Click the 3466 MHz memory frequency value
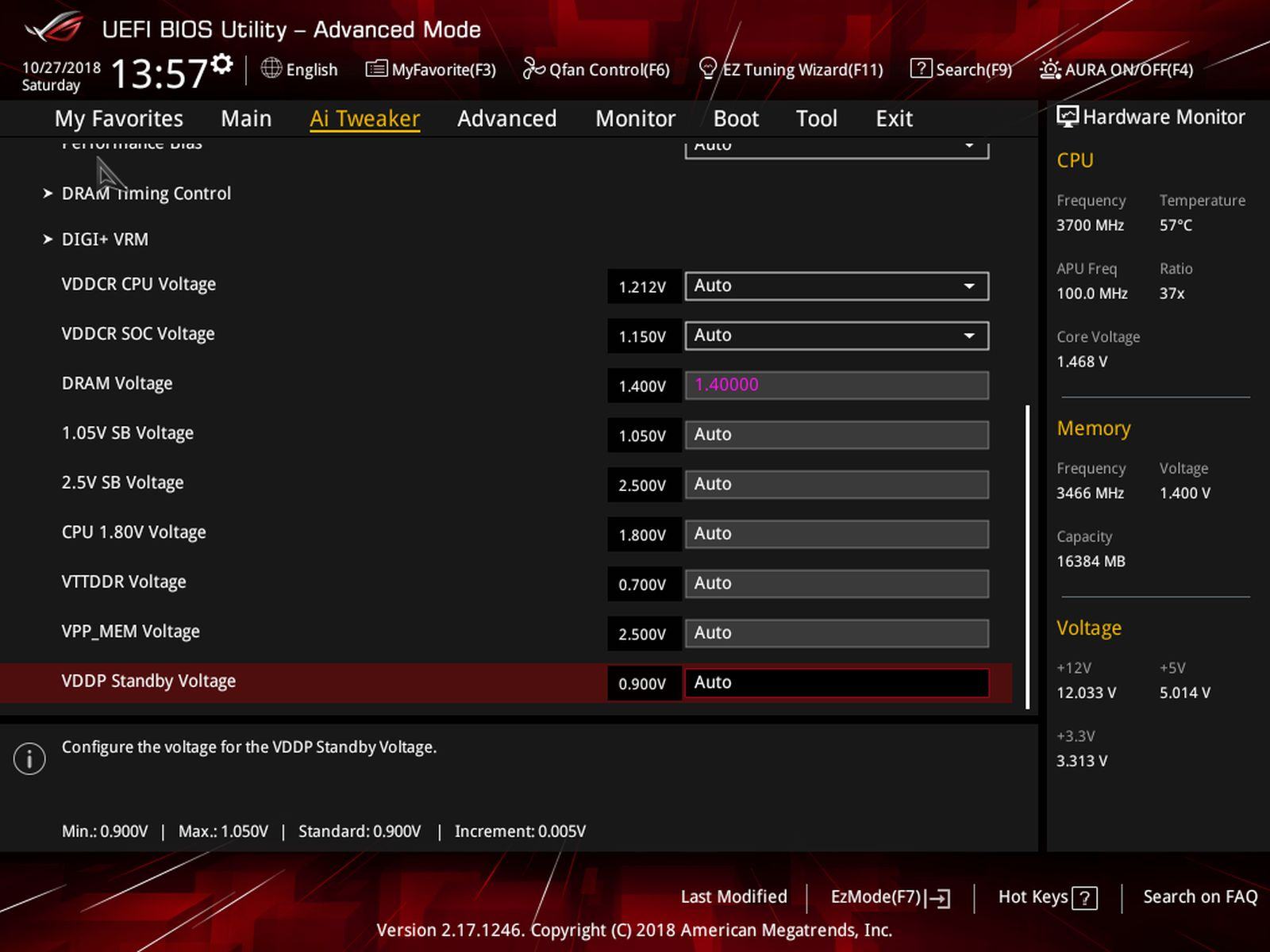 point(1091,493)
